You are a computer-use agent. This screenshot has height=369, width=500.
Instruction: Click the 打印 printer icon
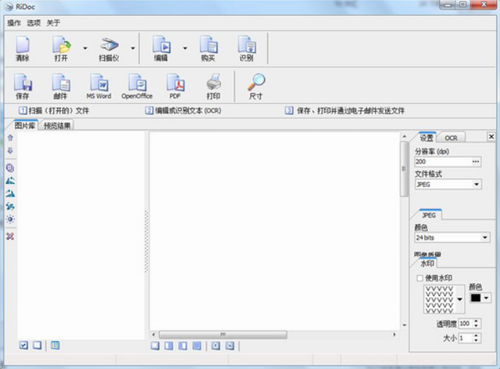point(214,82)
